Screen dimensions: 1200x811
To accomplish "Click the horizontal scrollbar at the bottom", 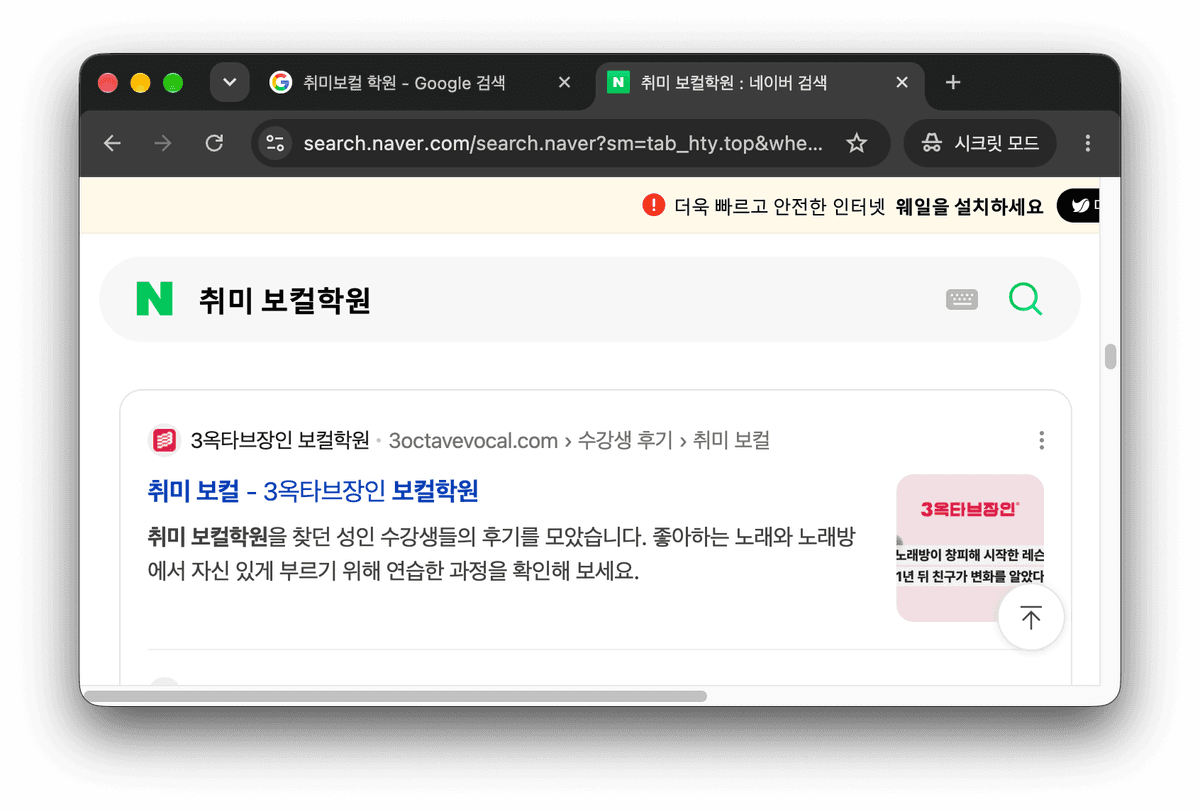I will click(x=395, y=695).
